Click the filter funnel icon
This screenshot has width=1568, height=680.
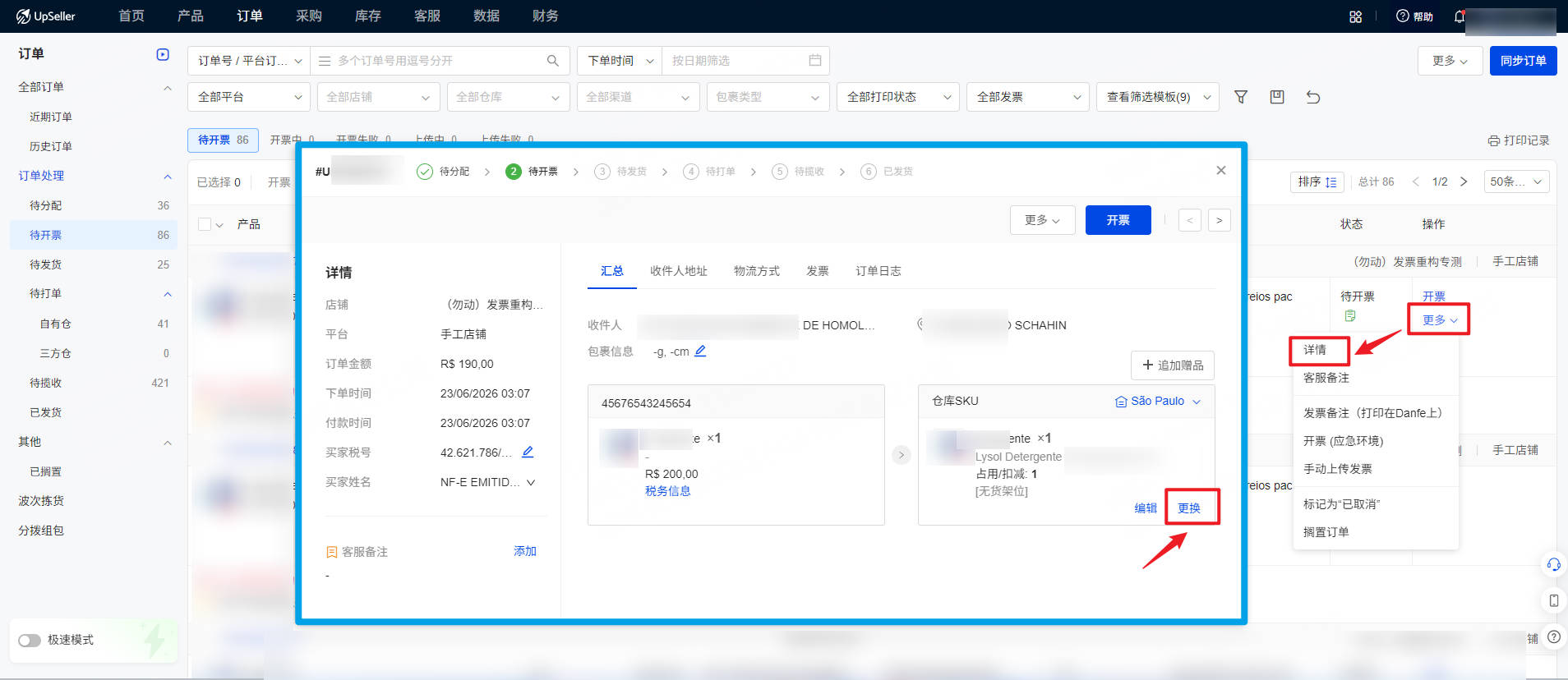pyautogui.click(x=1241, y=97)
